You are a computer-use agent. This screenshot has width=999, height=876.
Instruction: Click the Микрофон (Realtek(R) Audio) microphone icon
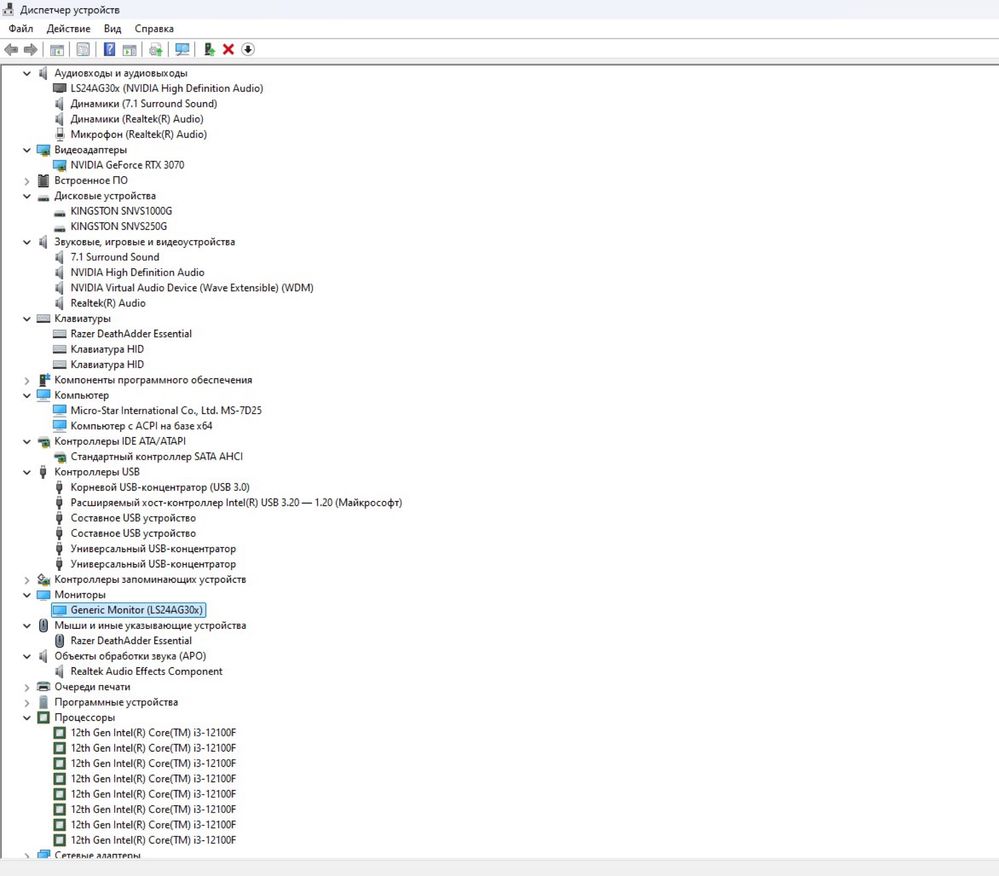[60, 134]
